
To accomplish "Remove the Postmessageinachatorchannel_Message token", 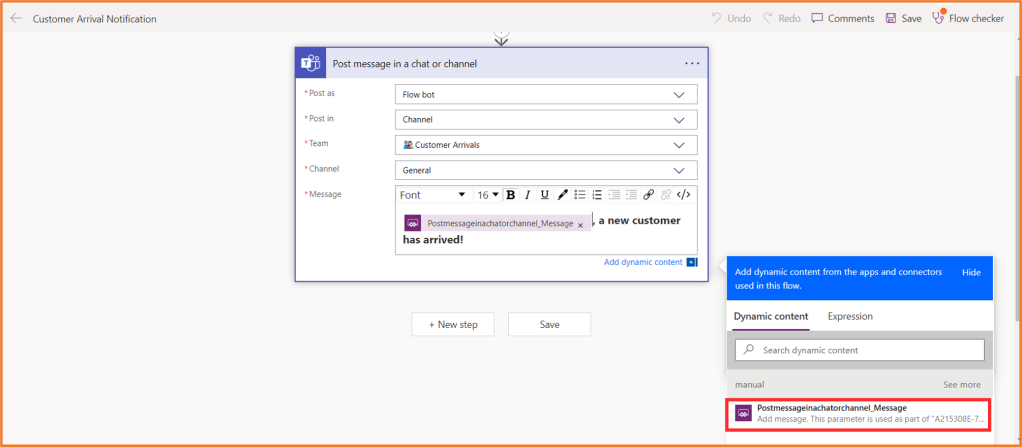I will 580,225.
